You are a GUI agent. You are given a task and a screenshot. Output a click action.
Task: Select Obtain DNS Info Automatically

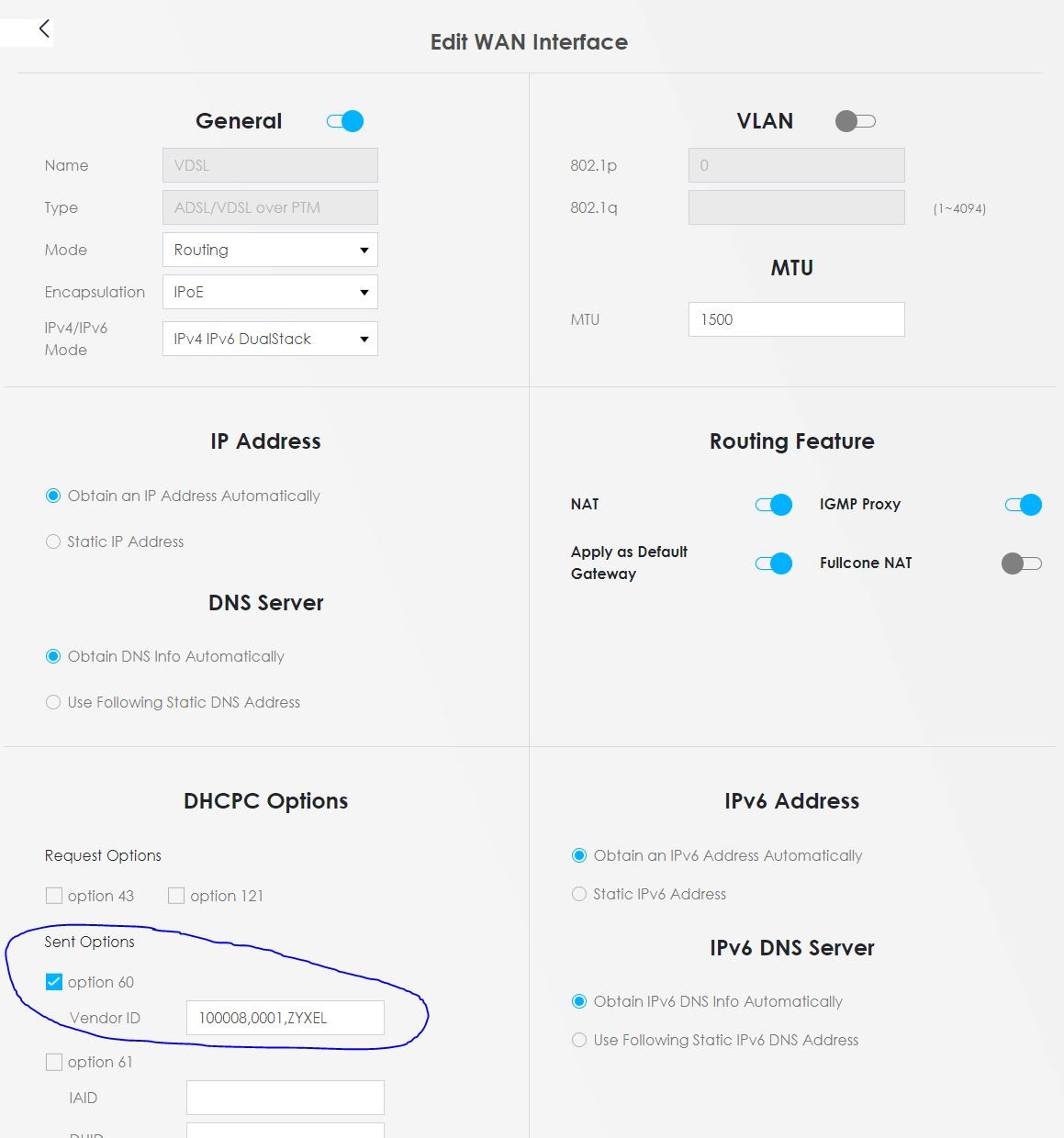coord(53,656)
